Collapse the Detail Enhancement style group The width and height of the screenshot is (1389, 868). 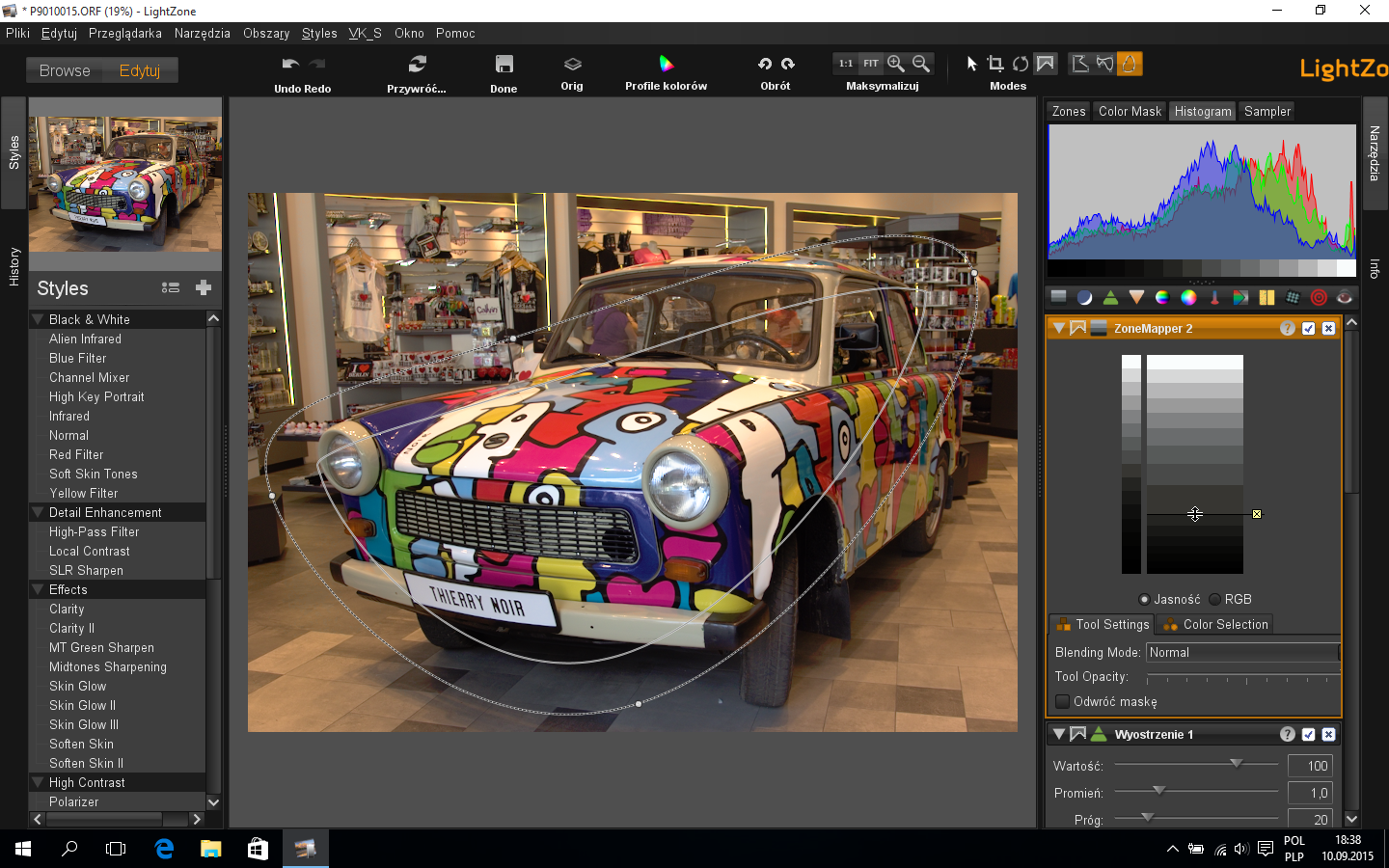point(39,512)
